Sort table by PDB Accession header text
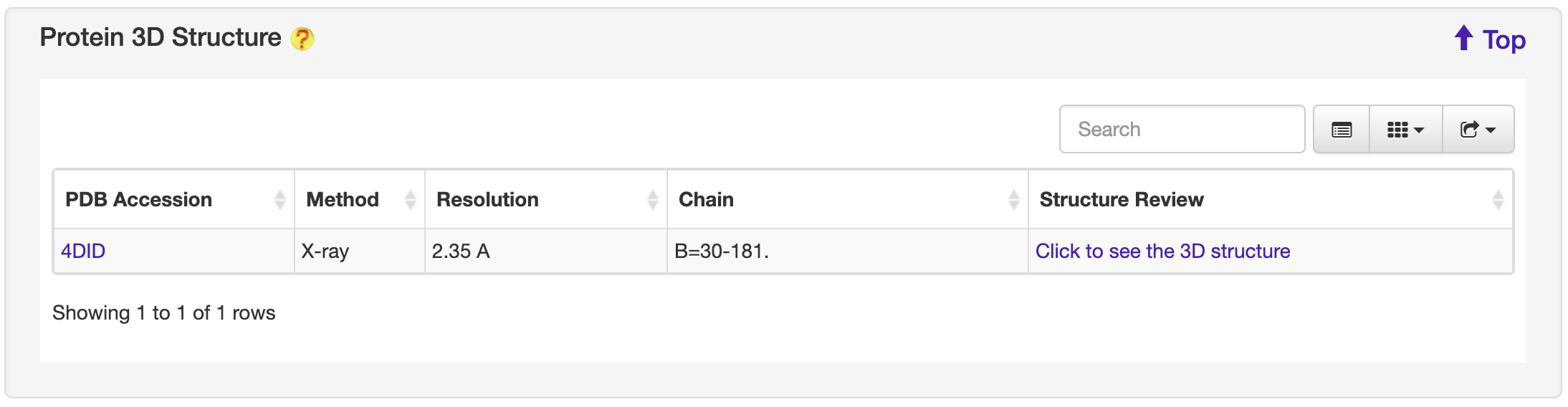Viewport: 1568px width, 407px height. click(x=139, y=200)
